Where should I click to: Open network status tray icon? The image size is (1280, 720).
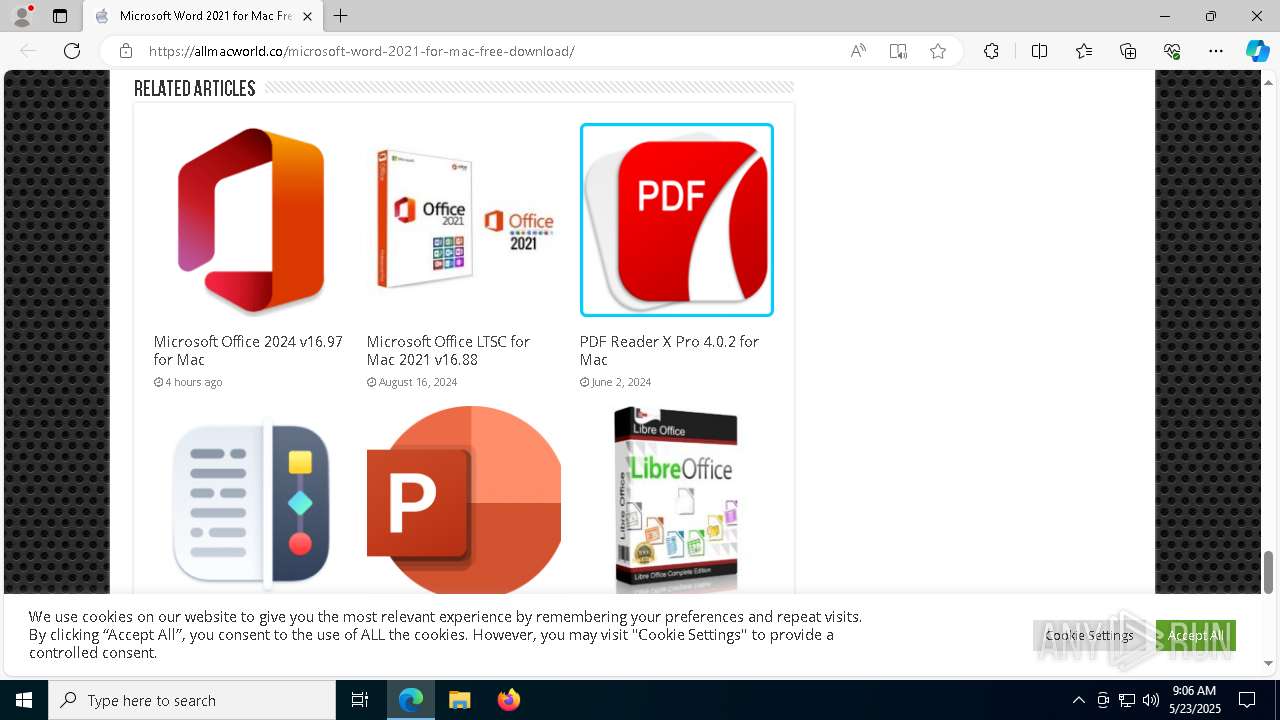pyautogui.click(x=1127, y=700)
